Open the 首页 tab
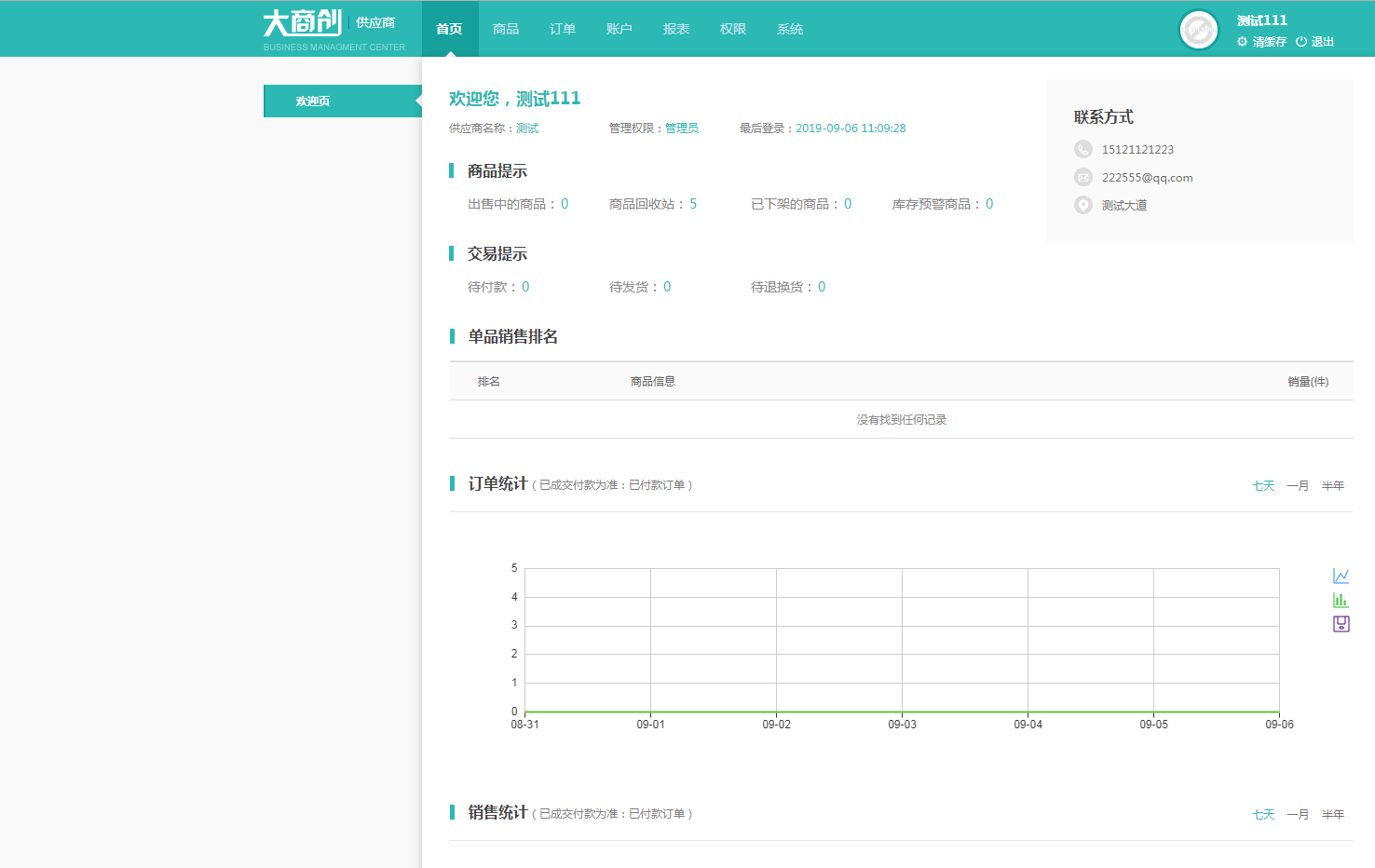This screenshot has height=868, width=1375. (450, 29)
